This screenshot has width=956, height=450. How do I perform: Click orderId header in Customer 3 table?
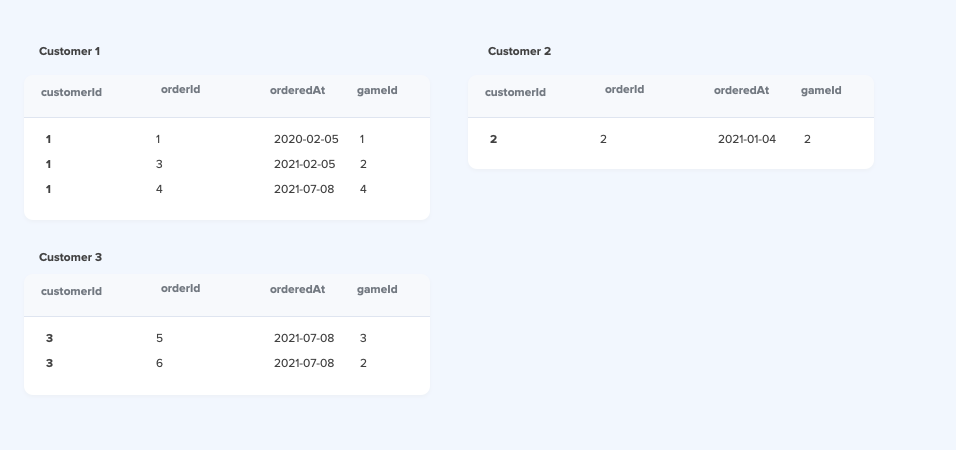coord(180,289)
